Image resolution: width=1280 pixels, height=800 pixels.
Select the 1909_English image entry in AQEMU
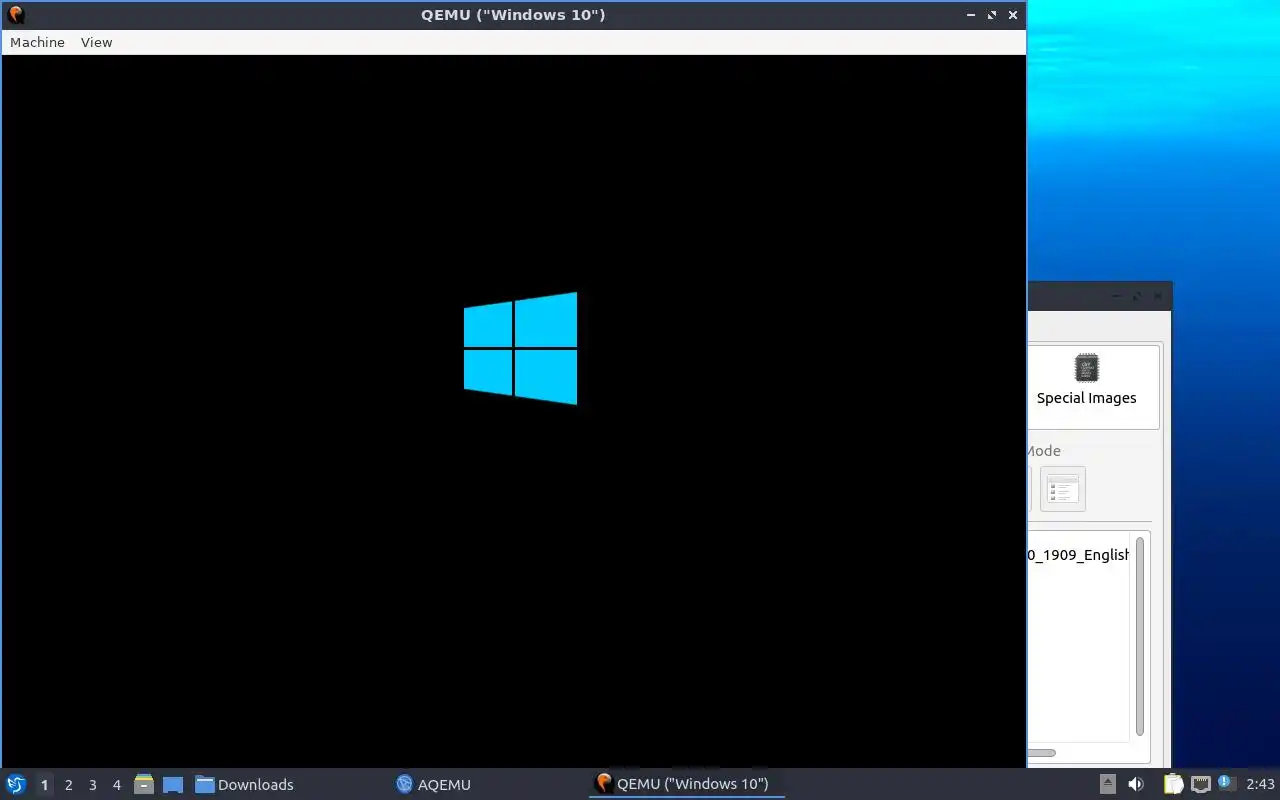point(1078,555)
